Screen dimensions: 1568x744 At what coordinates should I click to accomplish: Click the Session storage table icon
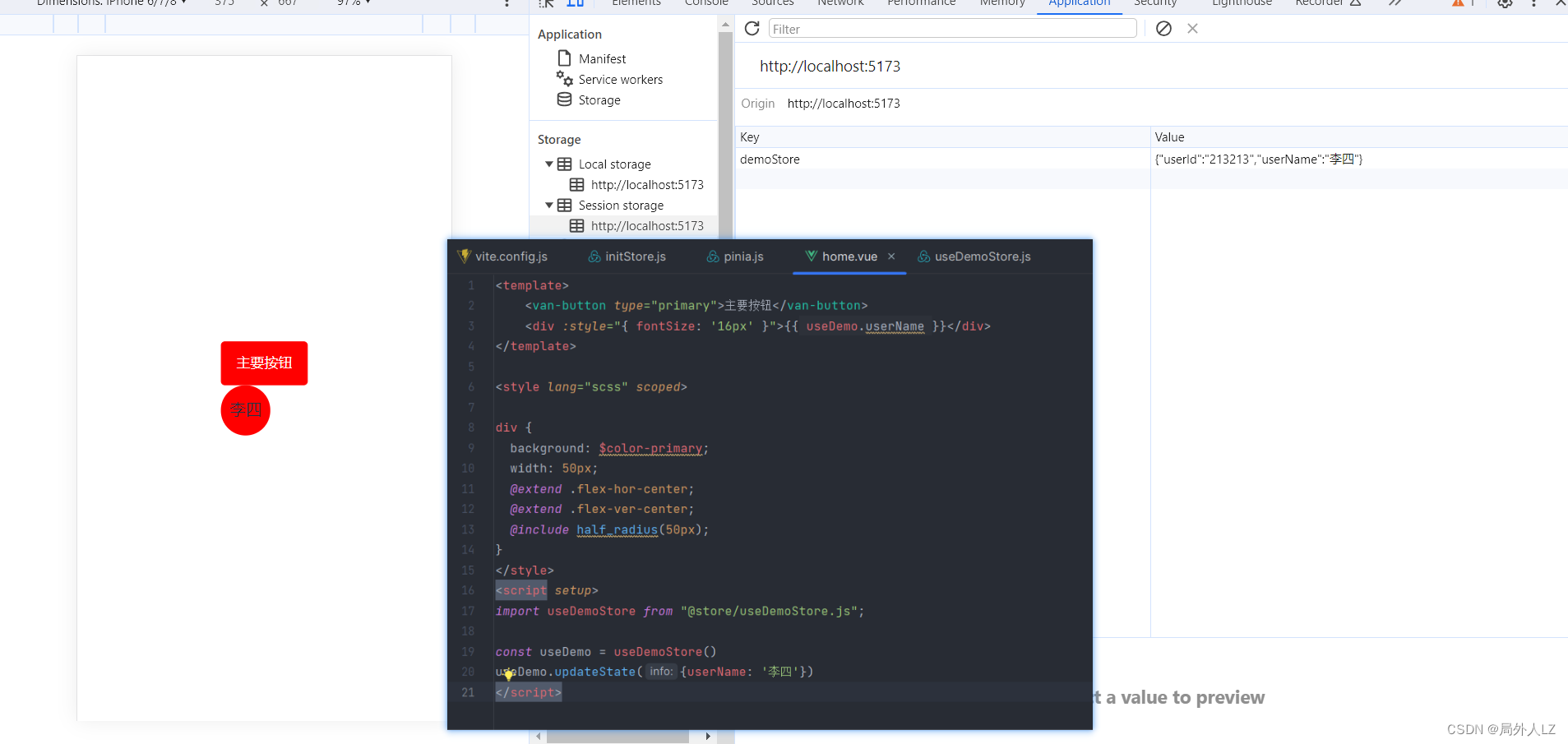coord(564,206)
